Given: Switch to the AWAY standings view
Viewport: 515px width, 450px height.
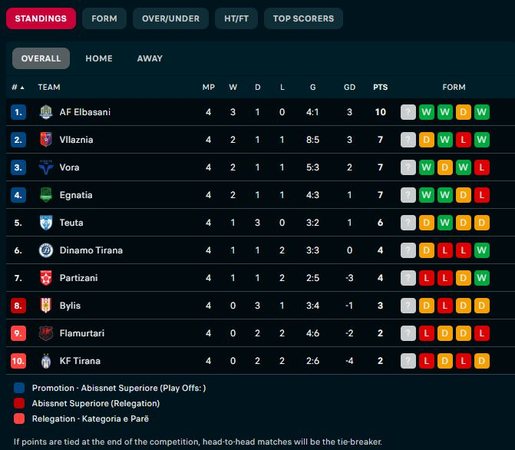Looking at the screenshot, I should click(150, 58).
